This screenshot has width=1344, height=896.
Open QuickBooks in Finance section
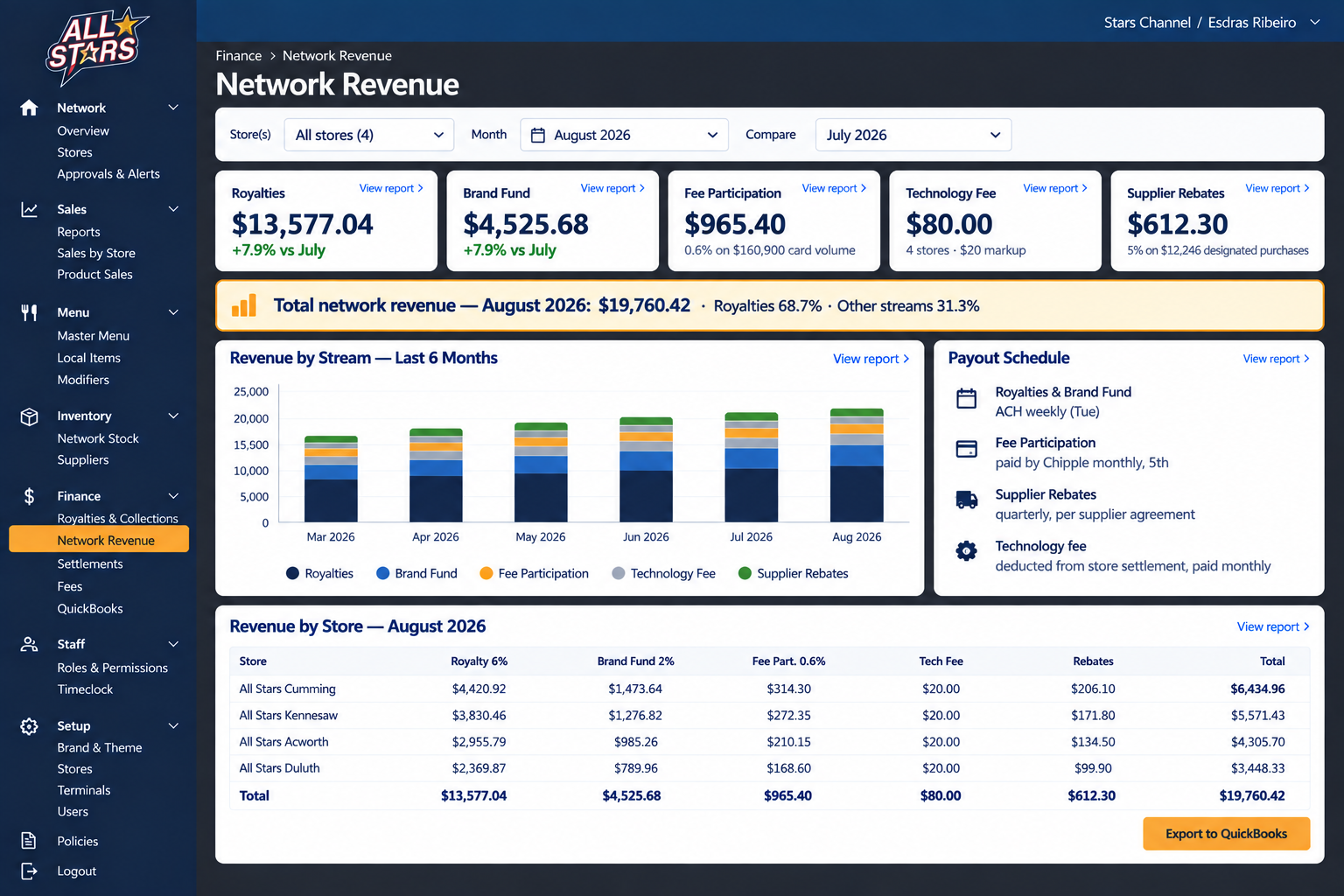point(90,609)
